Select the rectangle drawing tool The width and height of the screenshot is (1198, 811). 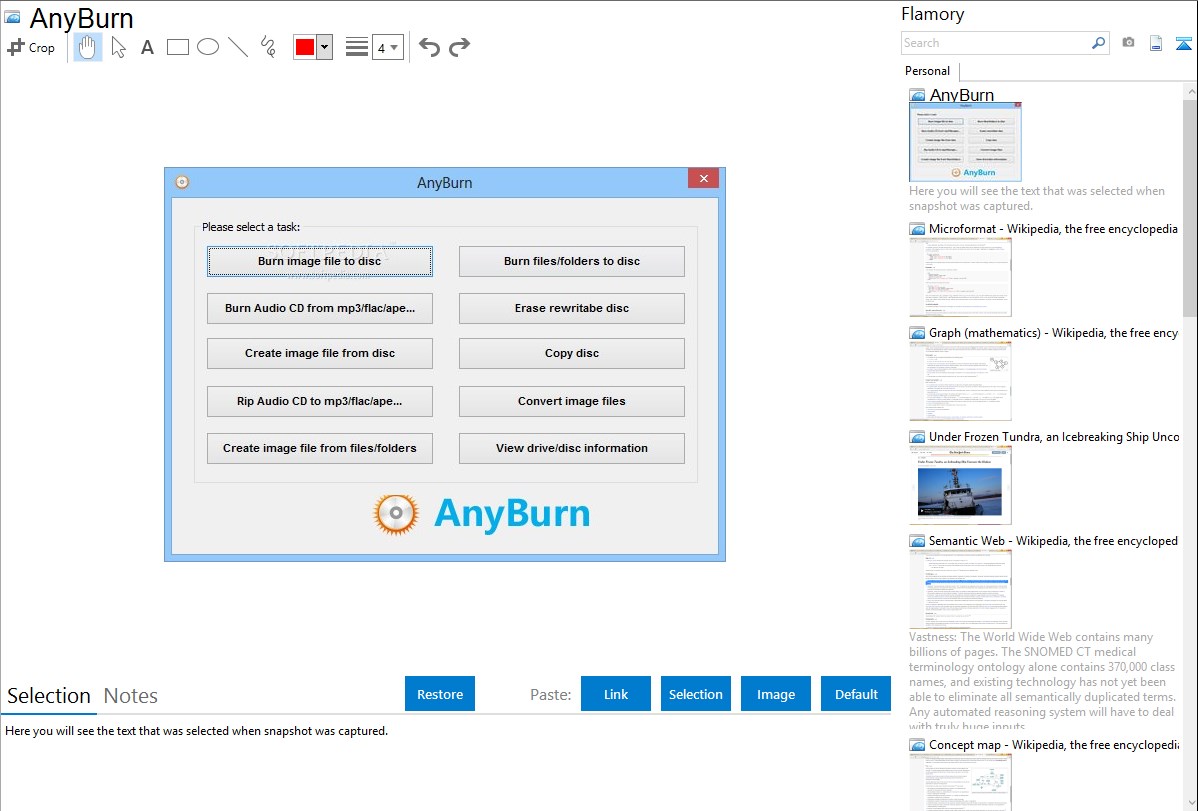(178, 47)
